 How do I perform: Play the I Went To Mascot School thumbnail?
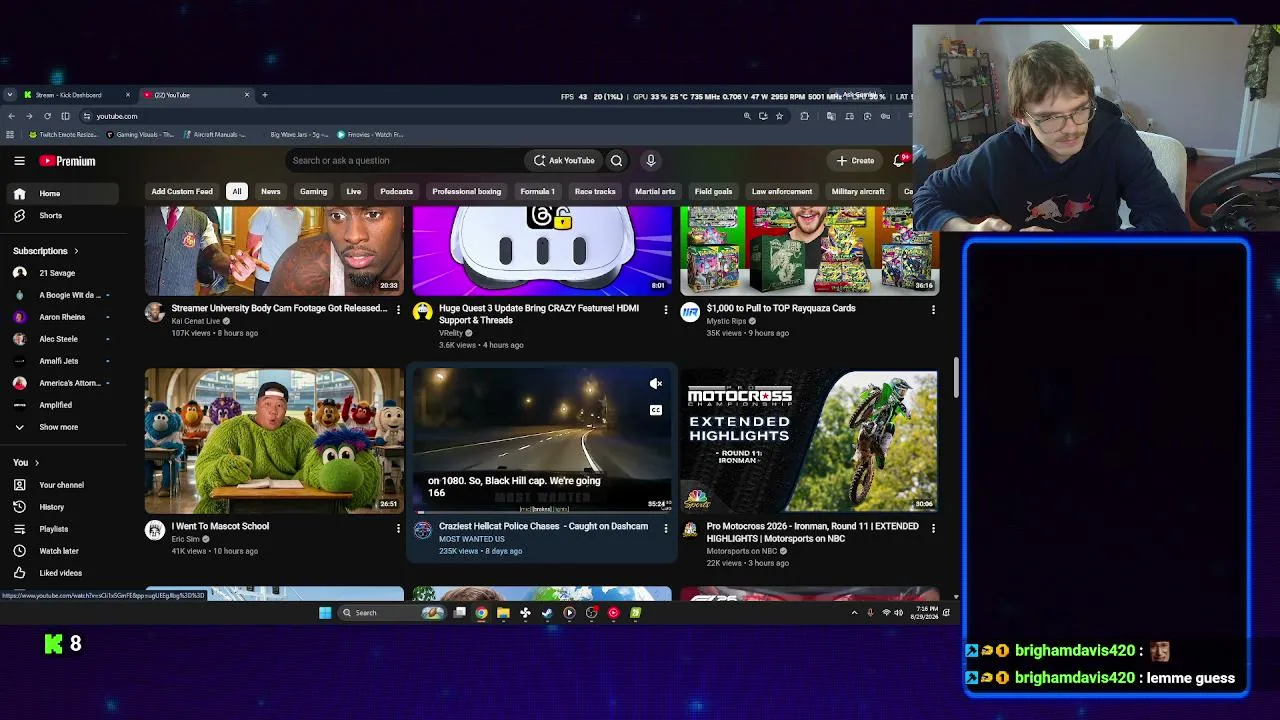tap(274, 440)
